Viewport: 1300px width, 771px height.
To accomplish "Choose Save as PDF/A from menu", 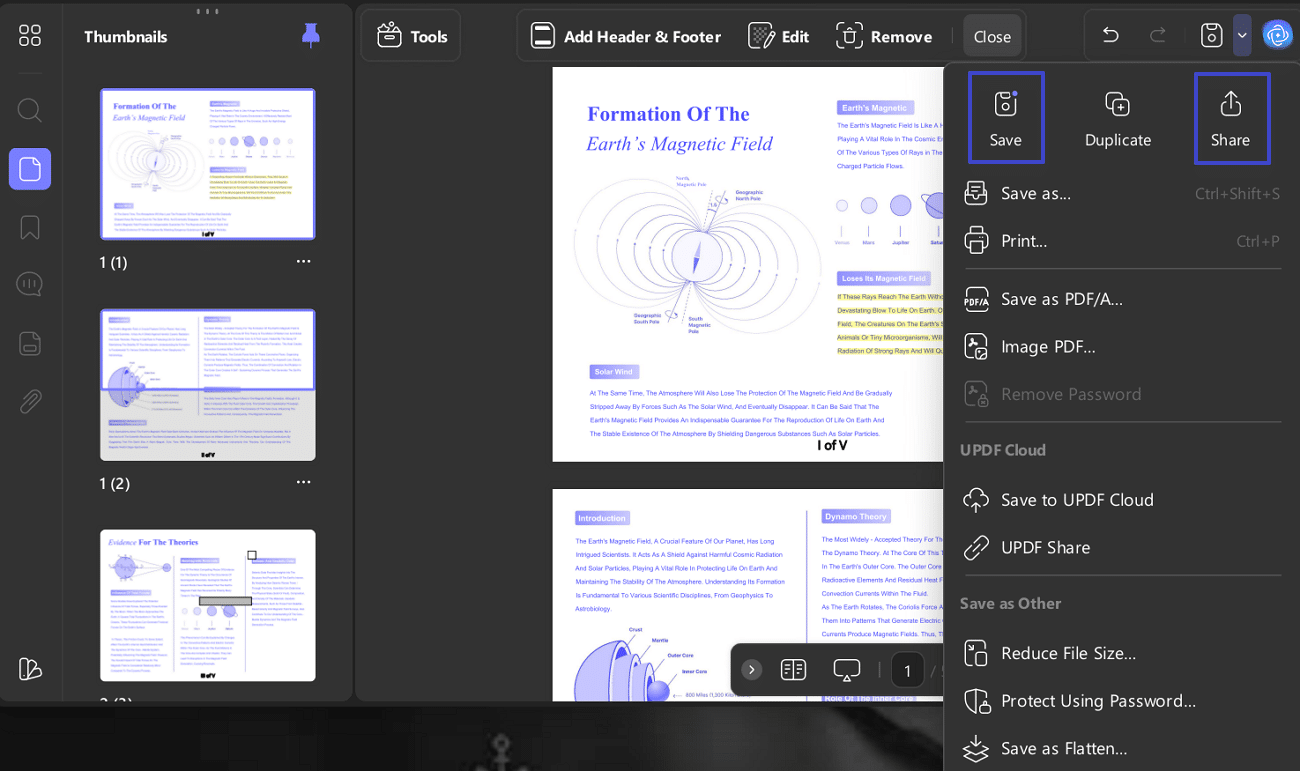I will pos(1061,298).
